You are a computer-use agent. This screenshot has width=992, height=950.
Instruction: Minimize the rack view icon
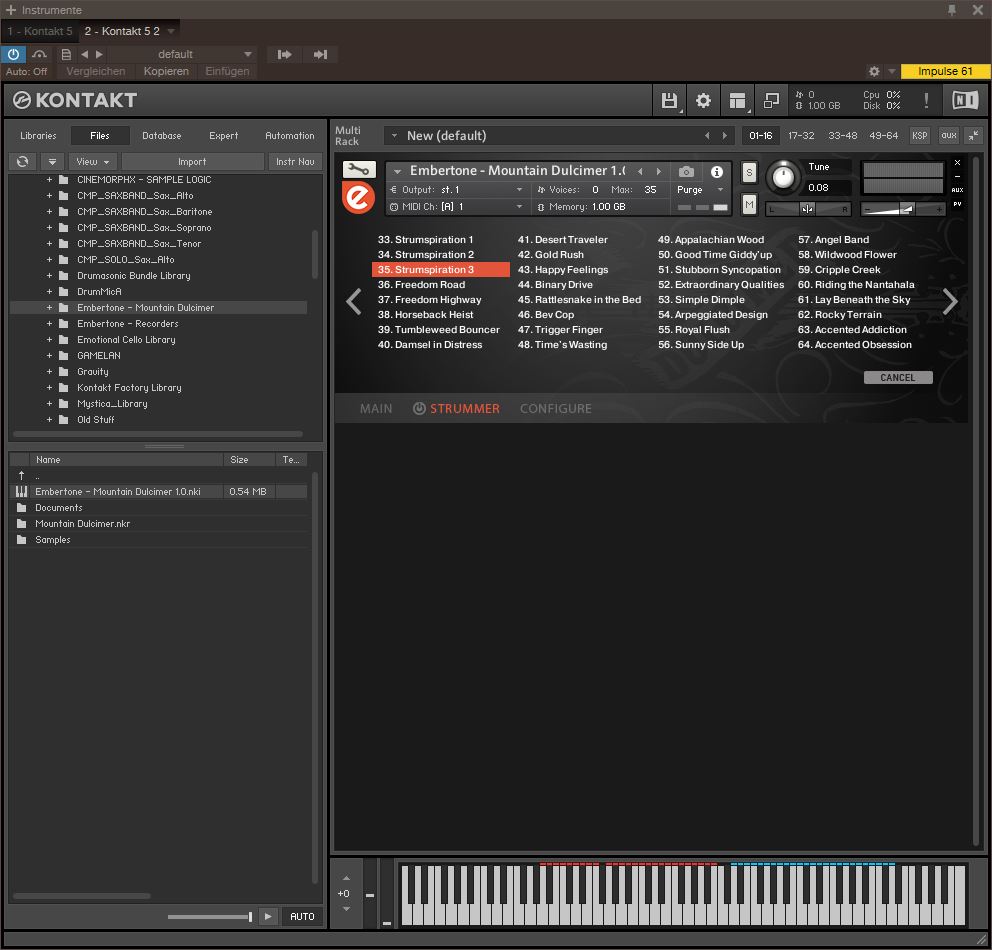pos(974,135)
